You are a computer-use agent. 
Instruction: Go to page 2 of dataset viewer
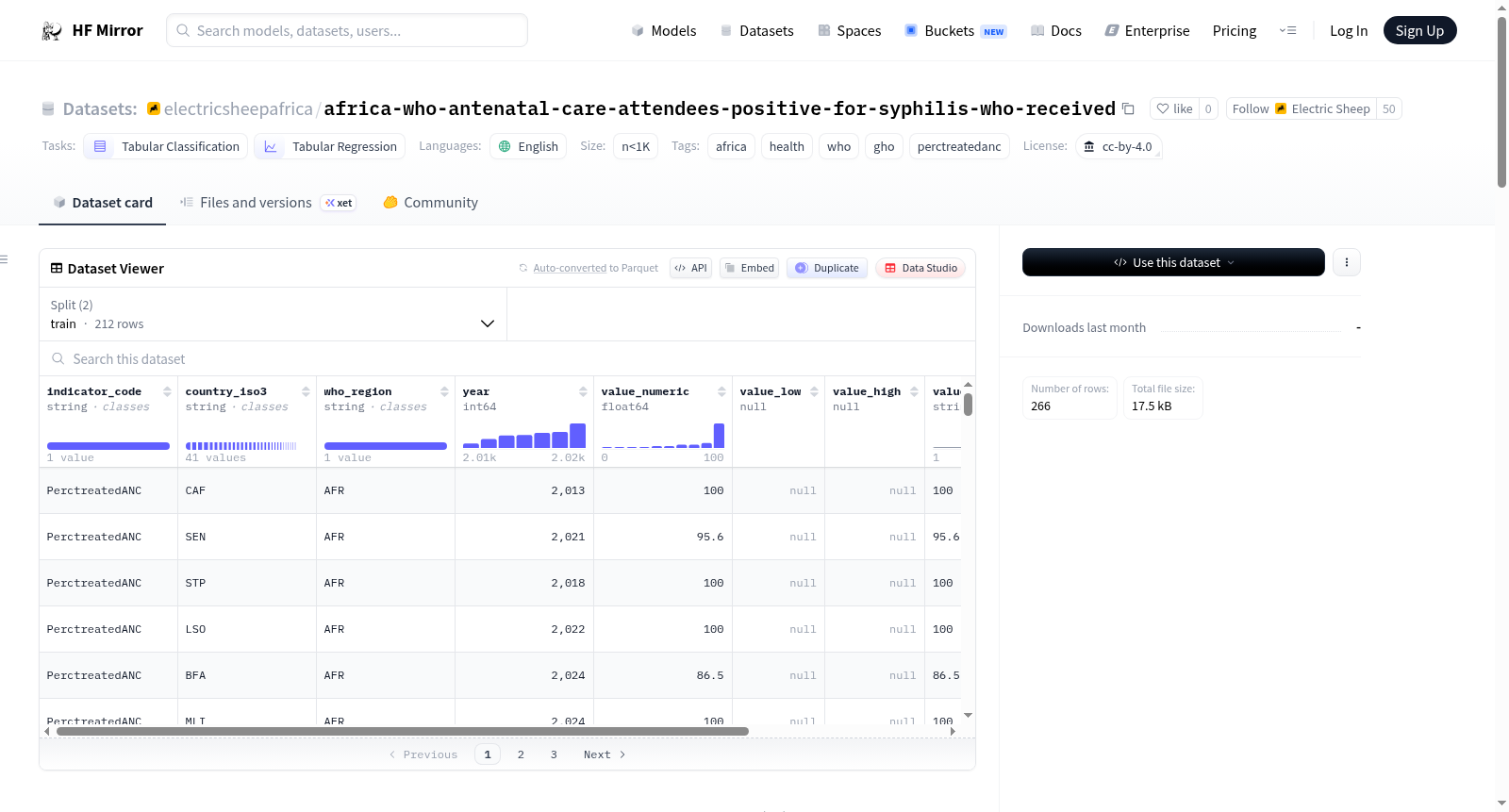click(x=521, y=754)
